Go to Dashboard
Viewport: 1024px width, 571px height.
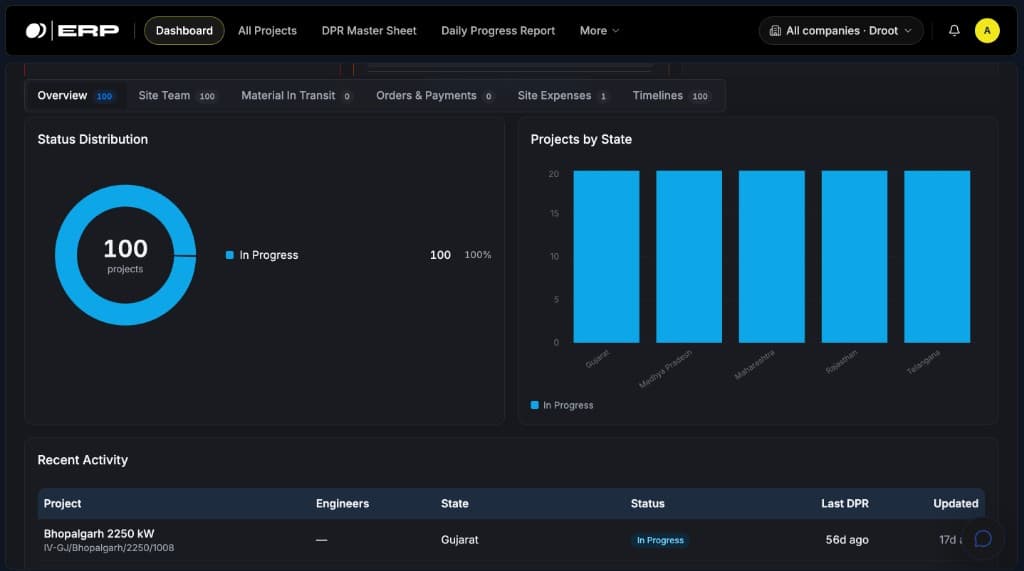coord(184,31)
